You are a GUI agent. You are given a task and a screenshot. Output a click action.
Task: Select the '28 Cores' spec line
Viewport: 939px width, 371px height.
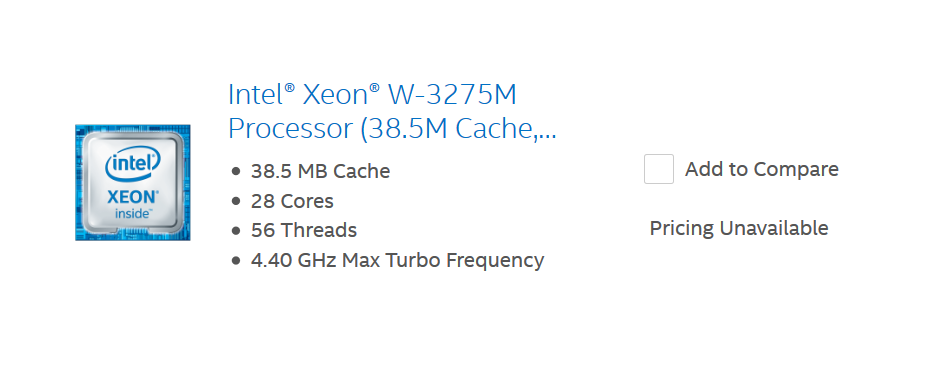tap(292, 201)
